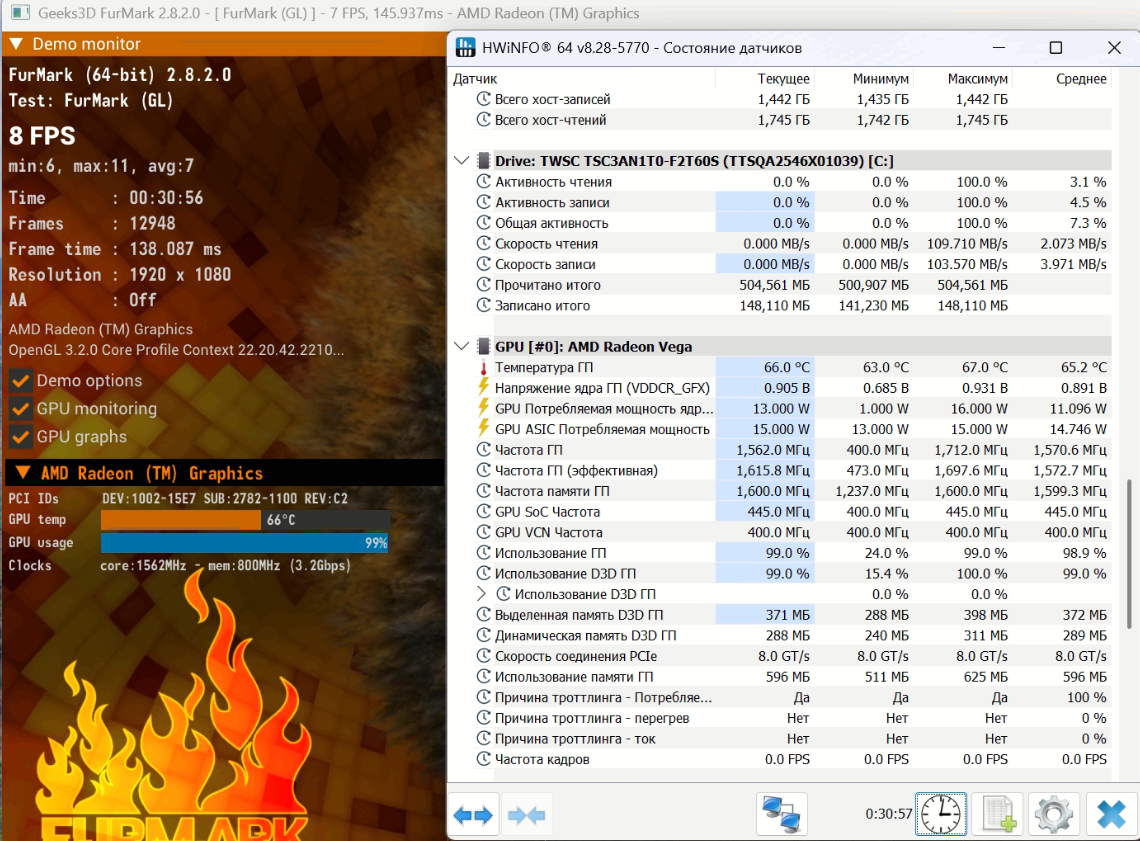Maximize the HWiNFO sensor window
Viewport: 1140px width, 841px height.
coord(1056,48)
